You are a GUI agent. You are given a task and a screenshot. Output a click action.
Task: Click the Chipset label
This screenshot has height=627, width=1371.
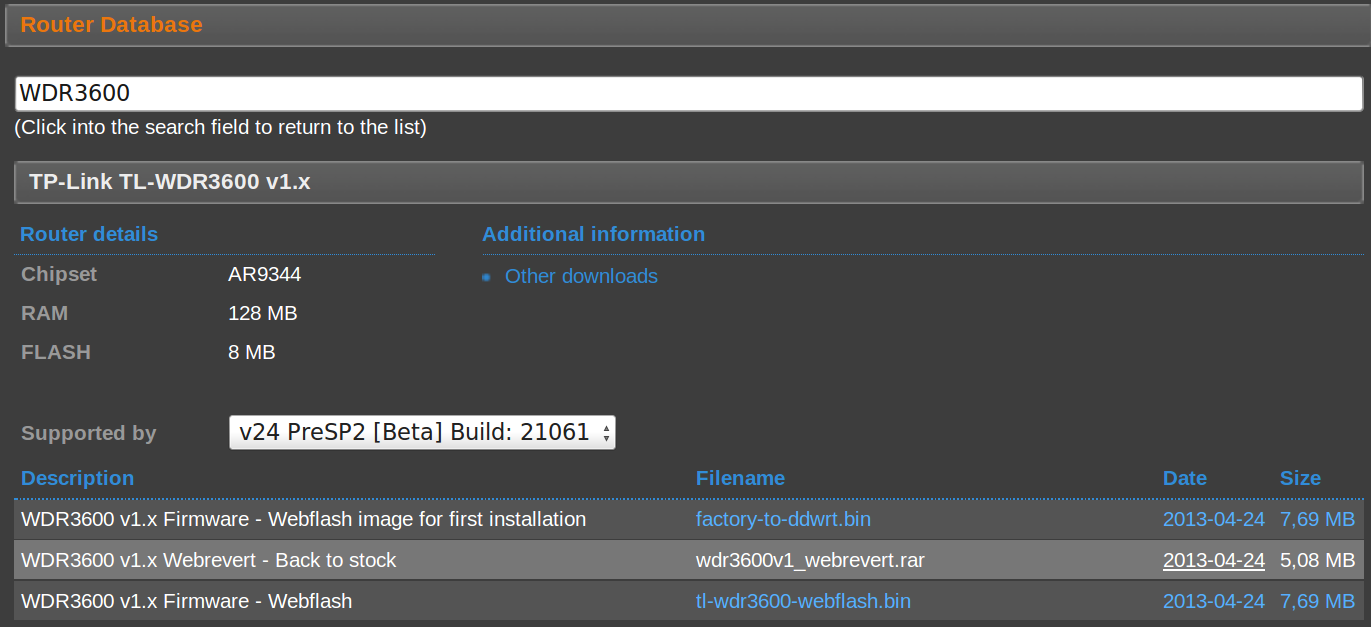[59, 274]
